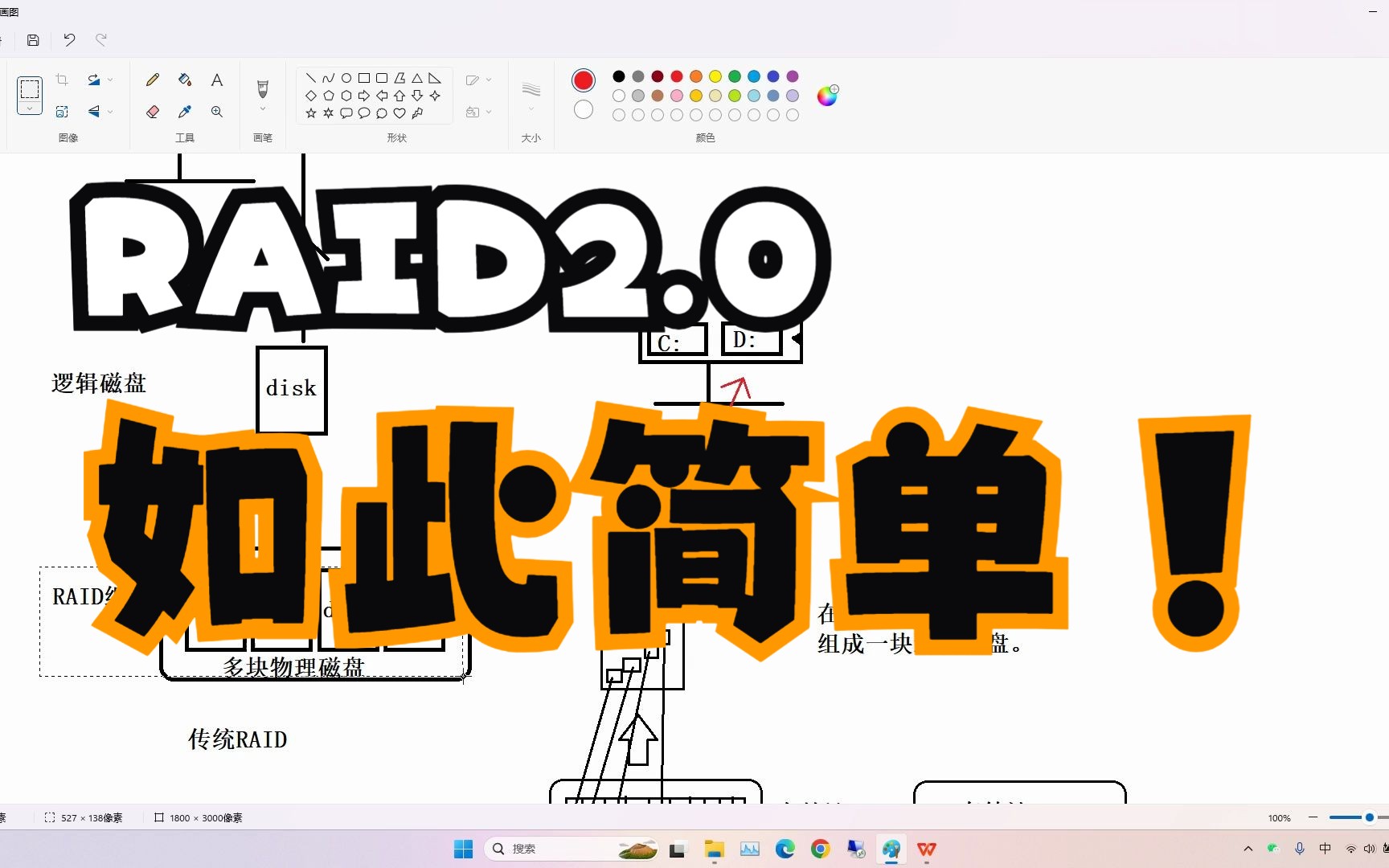
Task: Open Google Chrome from the taskbar
Action: pyautogui.click(x=820, y=849)
